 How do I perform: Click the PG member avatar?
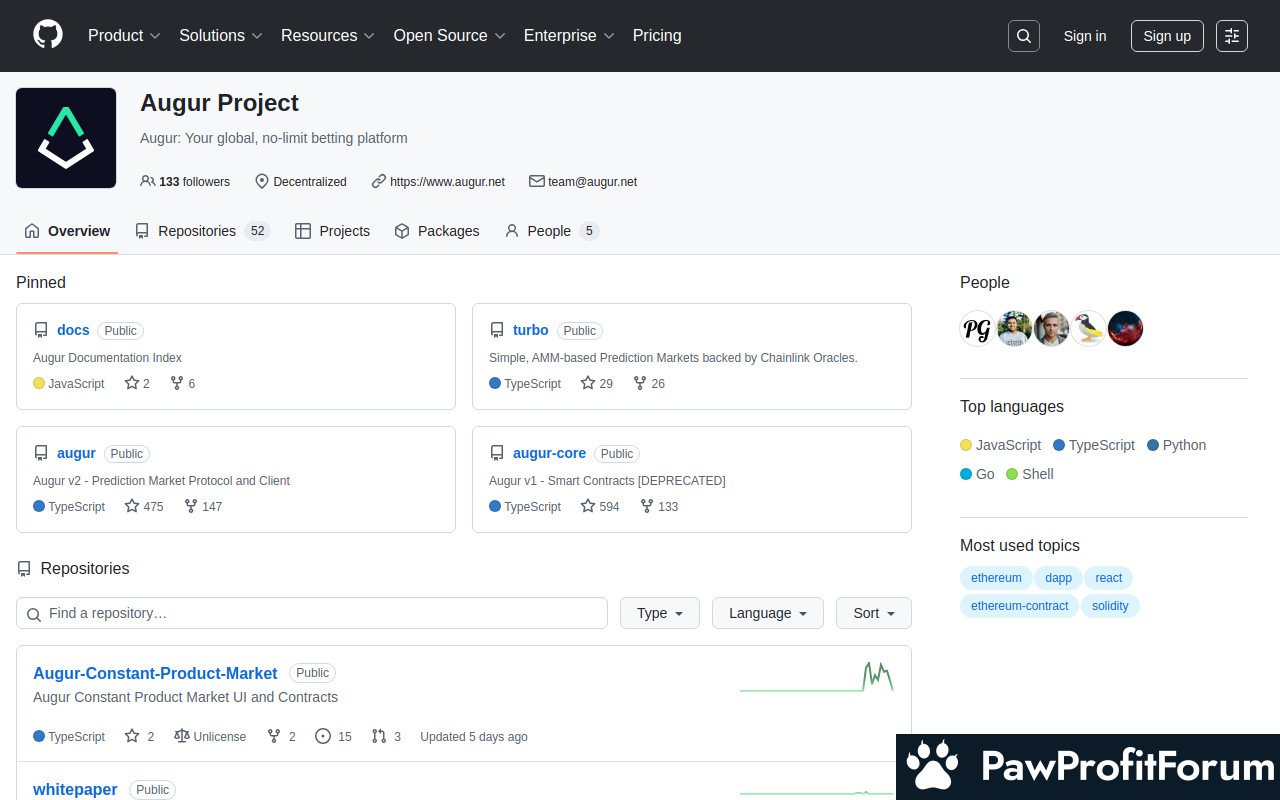coord(977,328)
